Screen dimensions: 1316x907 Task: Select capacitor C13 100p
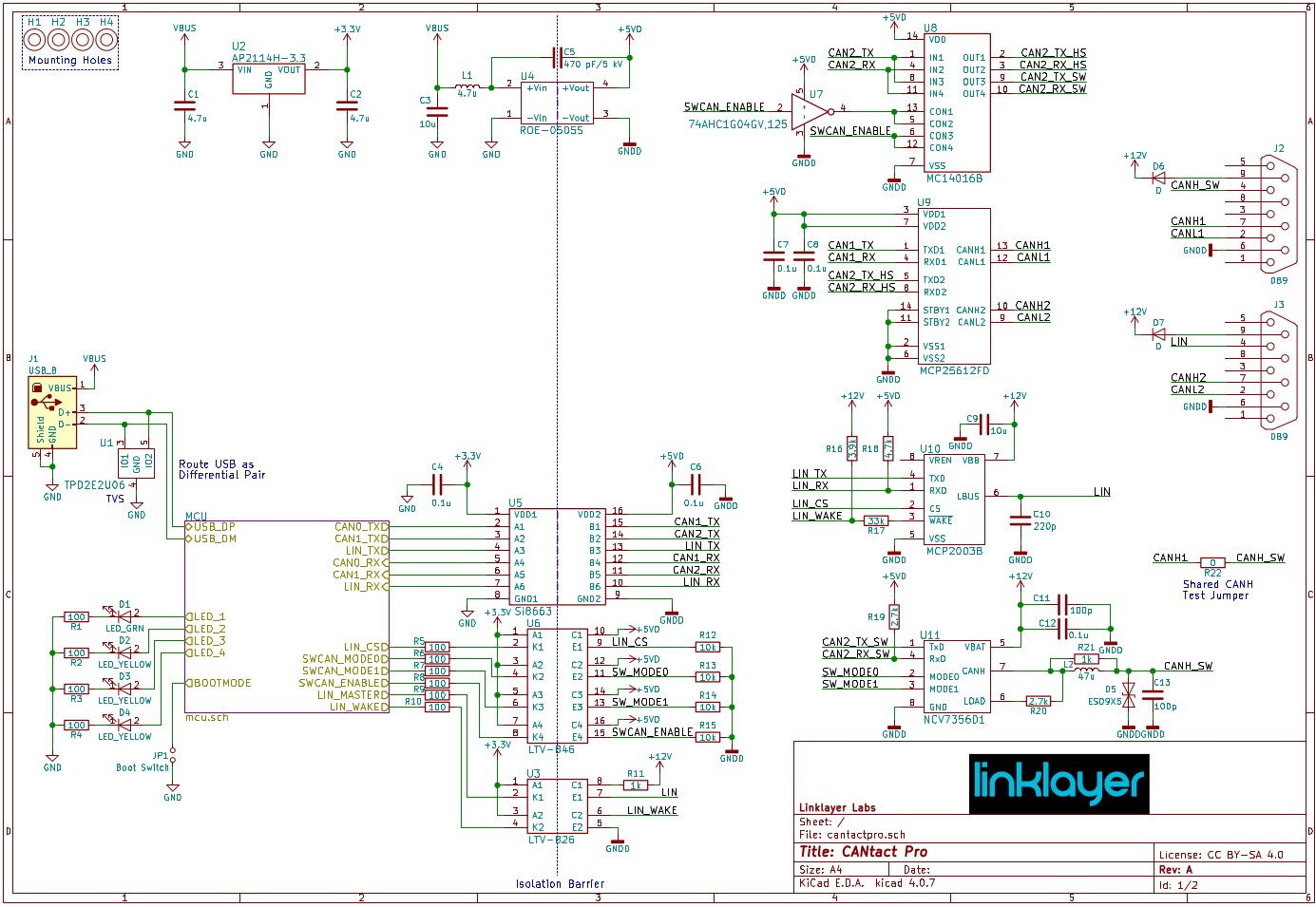point(1153,694)
